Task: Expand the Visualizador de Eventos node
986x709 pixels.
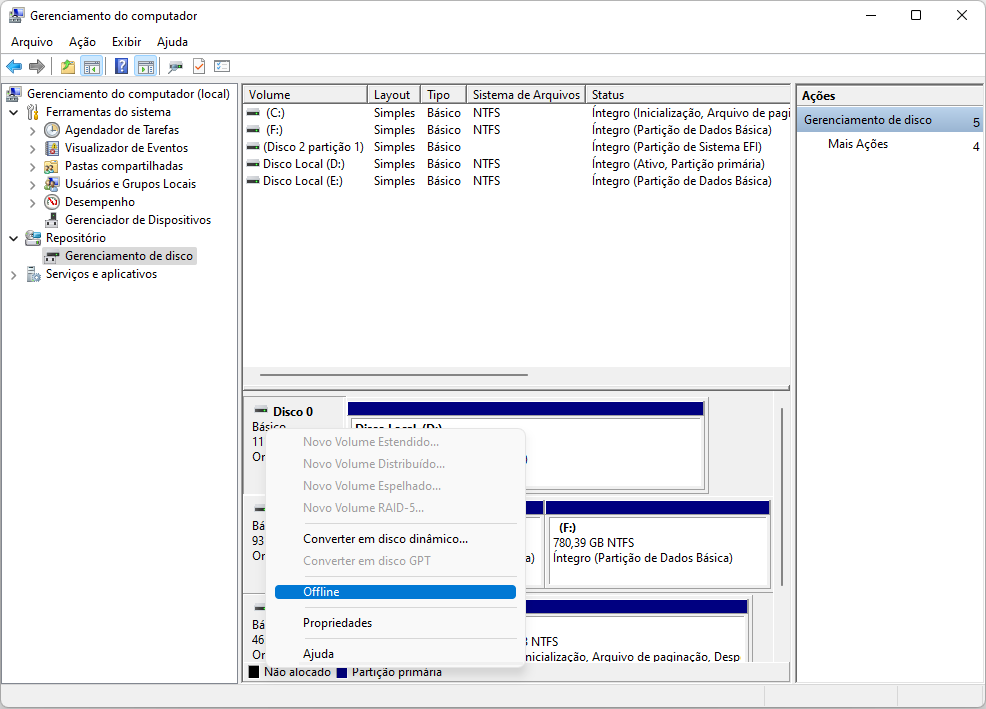Action: click(33, 148)
